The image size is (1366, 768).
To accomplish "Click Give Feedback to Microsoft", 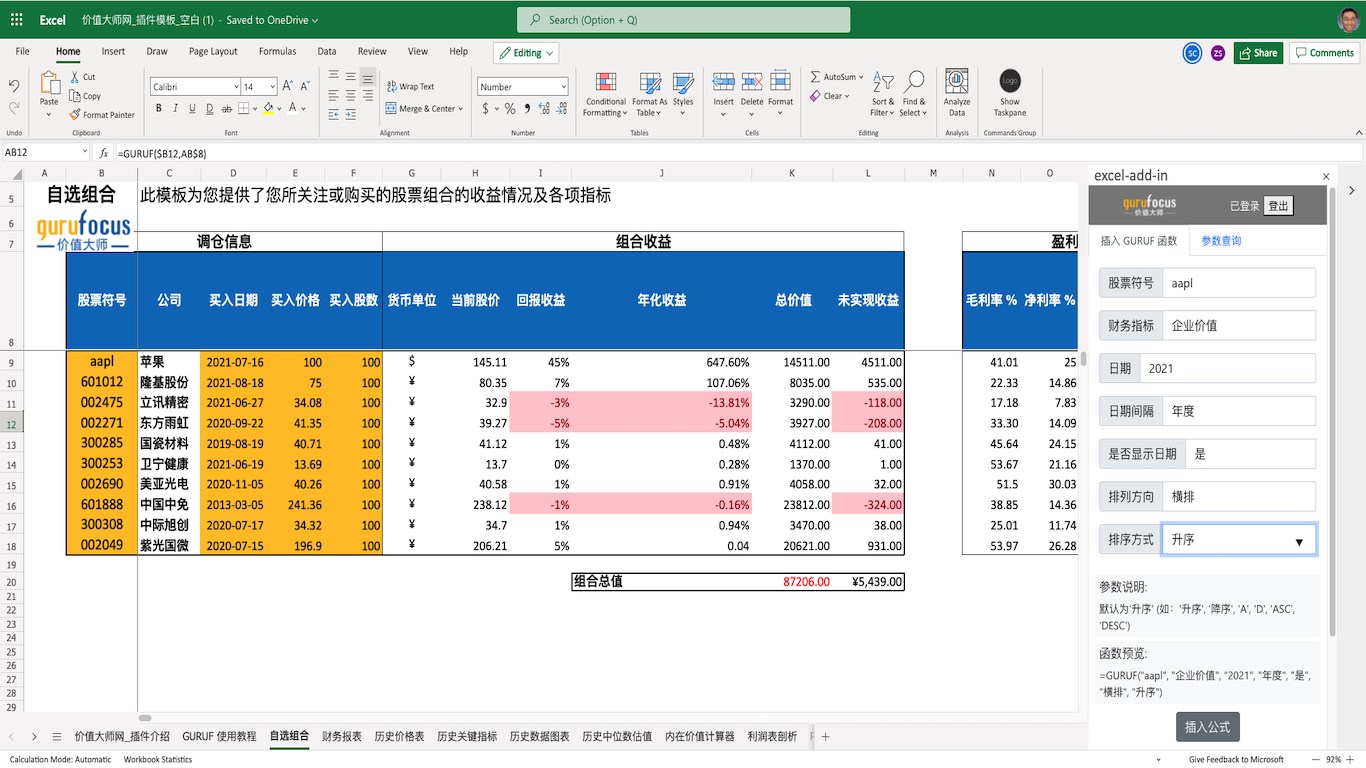I will point(1236,760).
